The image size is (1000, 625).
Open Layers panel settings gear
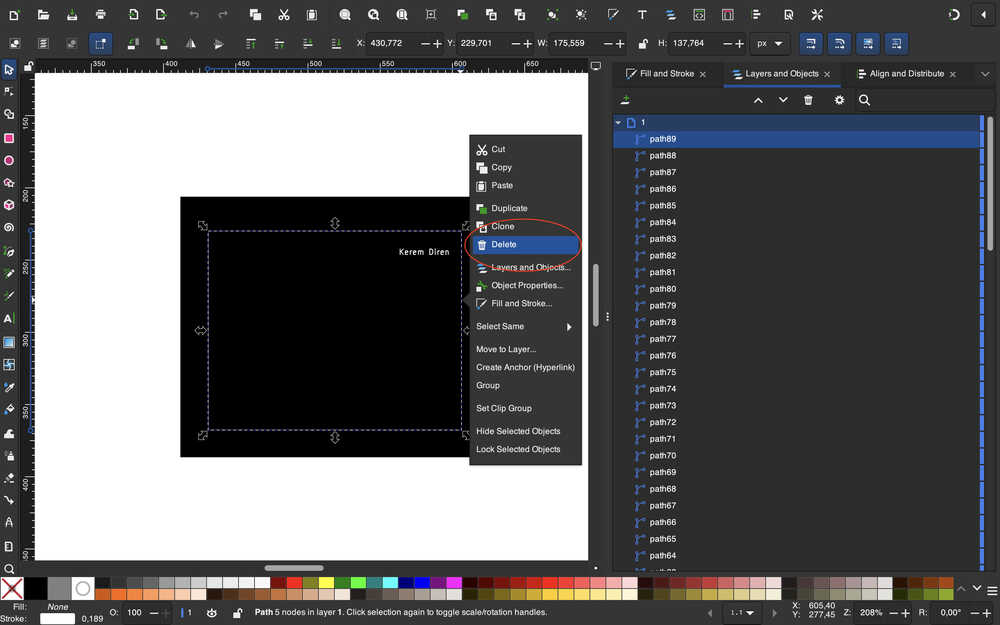[x=839, y=100]
